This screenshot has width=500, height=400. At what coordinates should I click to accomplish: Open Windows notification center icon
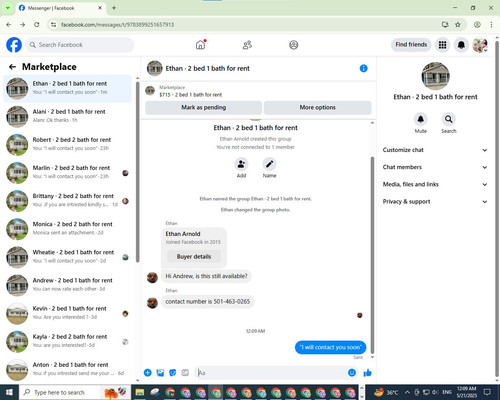(487, 392)
